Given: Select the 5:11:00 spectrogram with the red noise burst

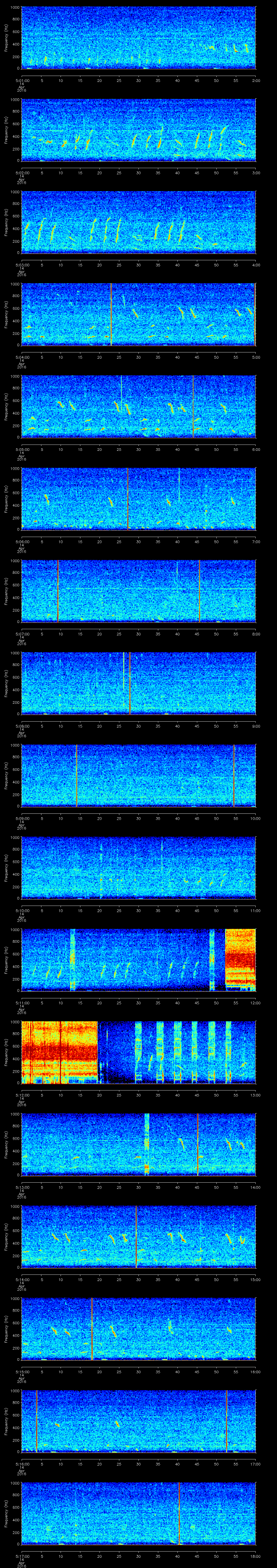Looking at the screenshot, I should click(138, 960).
